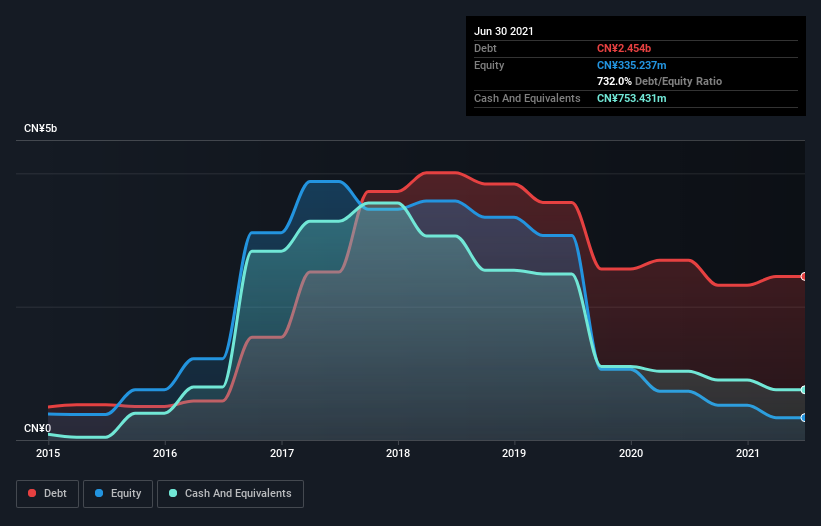The width and height of the screenshot is (821, 526).
Task: Click the Debt label in tooltip
Action: [485, 48]
